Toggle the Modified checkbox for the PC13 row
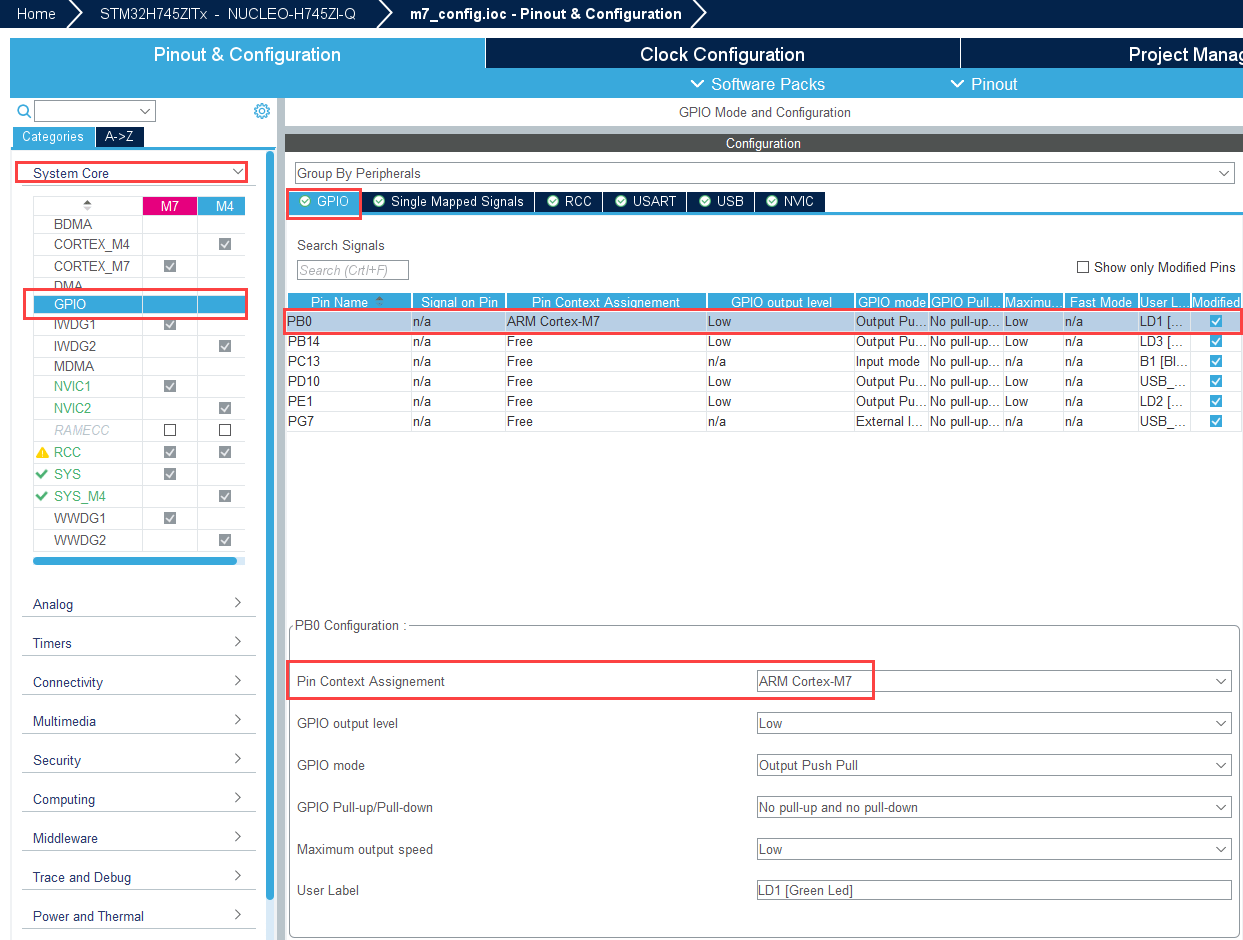 tap(1216, 361)
